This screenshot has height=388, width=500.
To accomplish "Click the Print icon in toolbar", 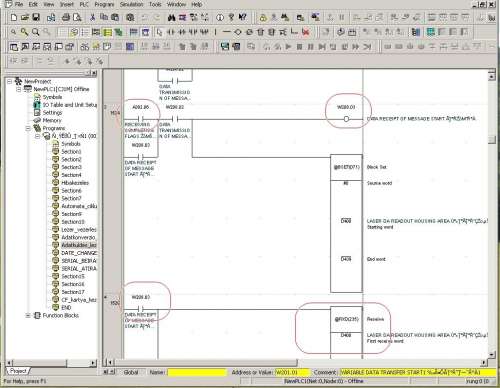I will click(x=66, y=17).
